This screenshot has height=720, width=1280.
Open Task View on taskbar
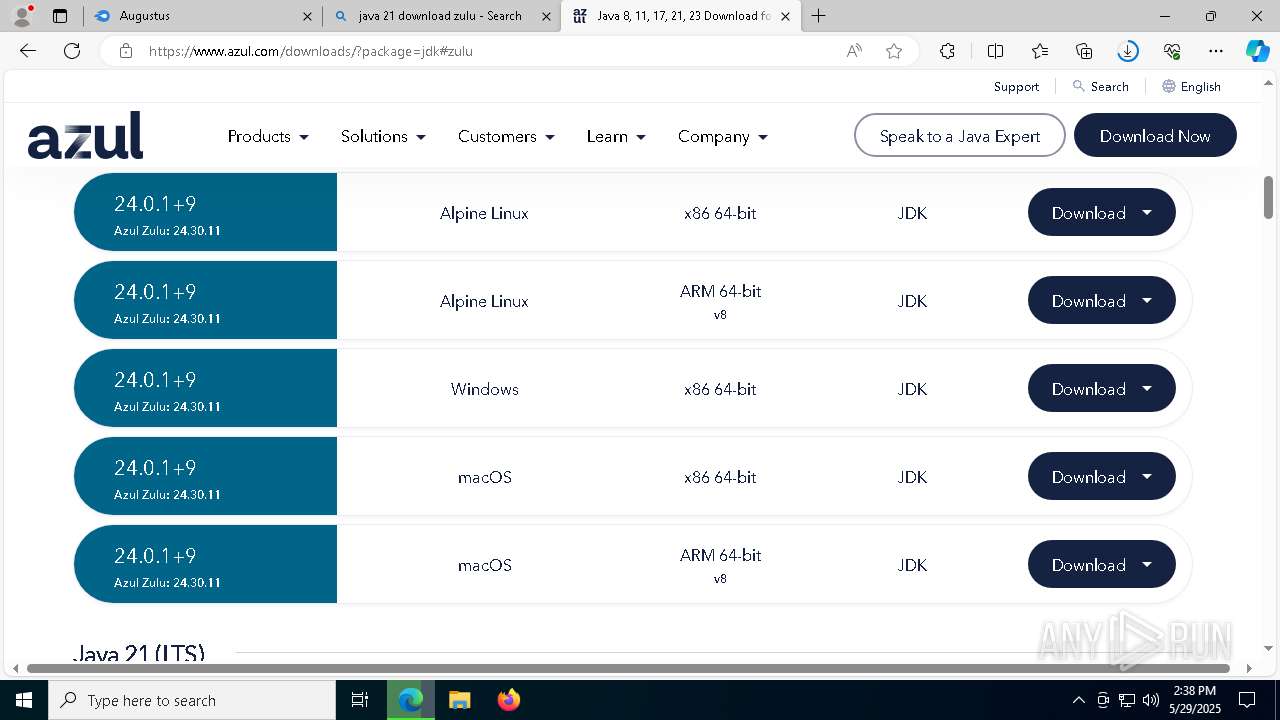coord(360,700)
